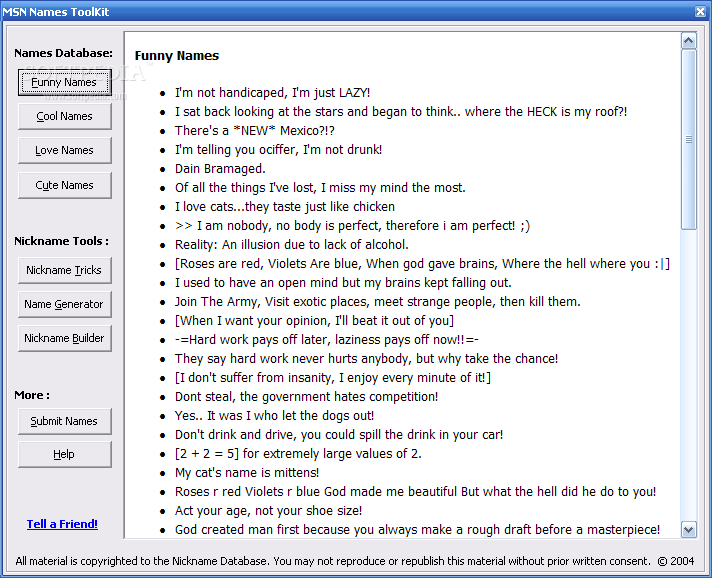Image resolution: width=712 pixels, height=578 pixels.
Task: Click the "God created man first" line
Action: (417, 530)
